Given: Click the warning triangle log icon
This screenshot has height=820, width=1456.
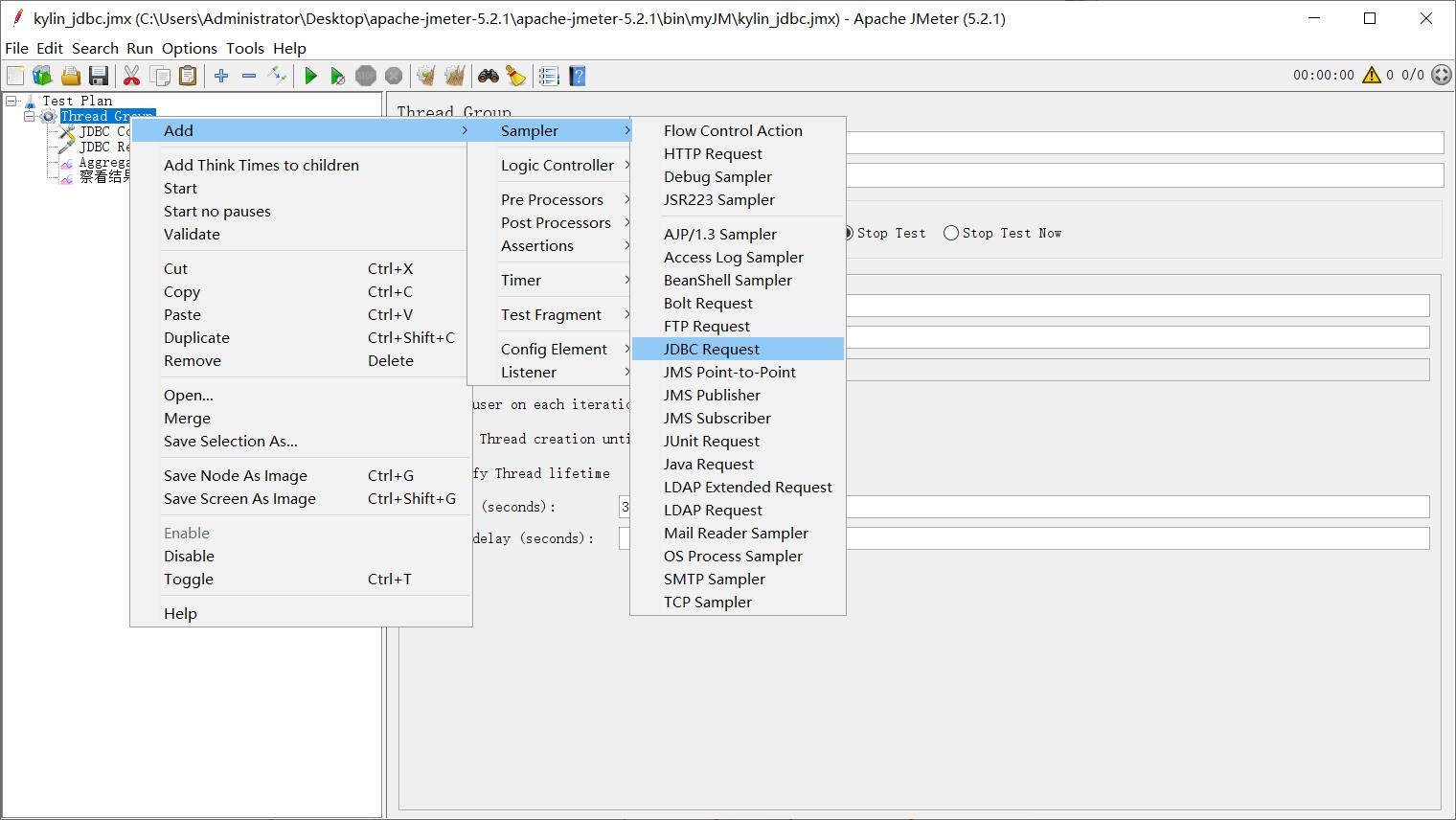Looking at the screenshot, I should tap(1372, 75).
